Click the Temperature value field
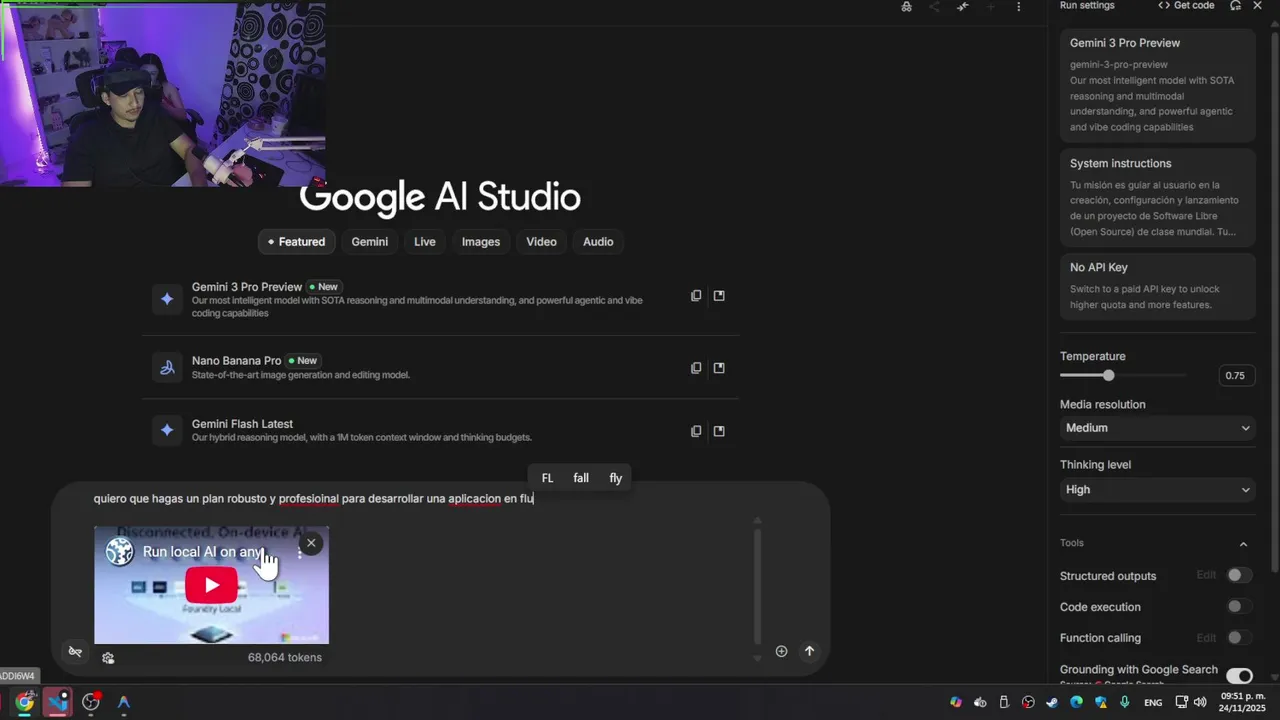The height and width of the screenshot is (720, 1280). tap(1236, 376)
